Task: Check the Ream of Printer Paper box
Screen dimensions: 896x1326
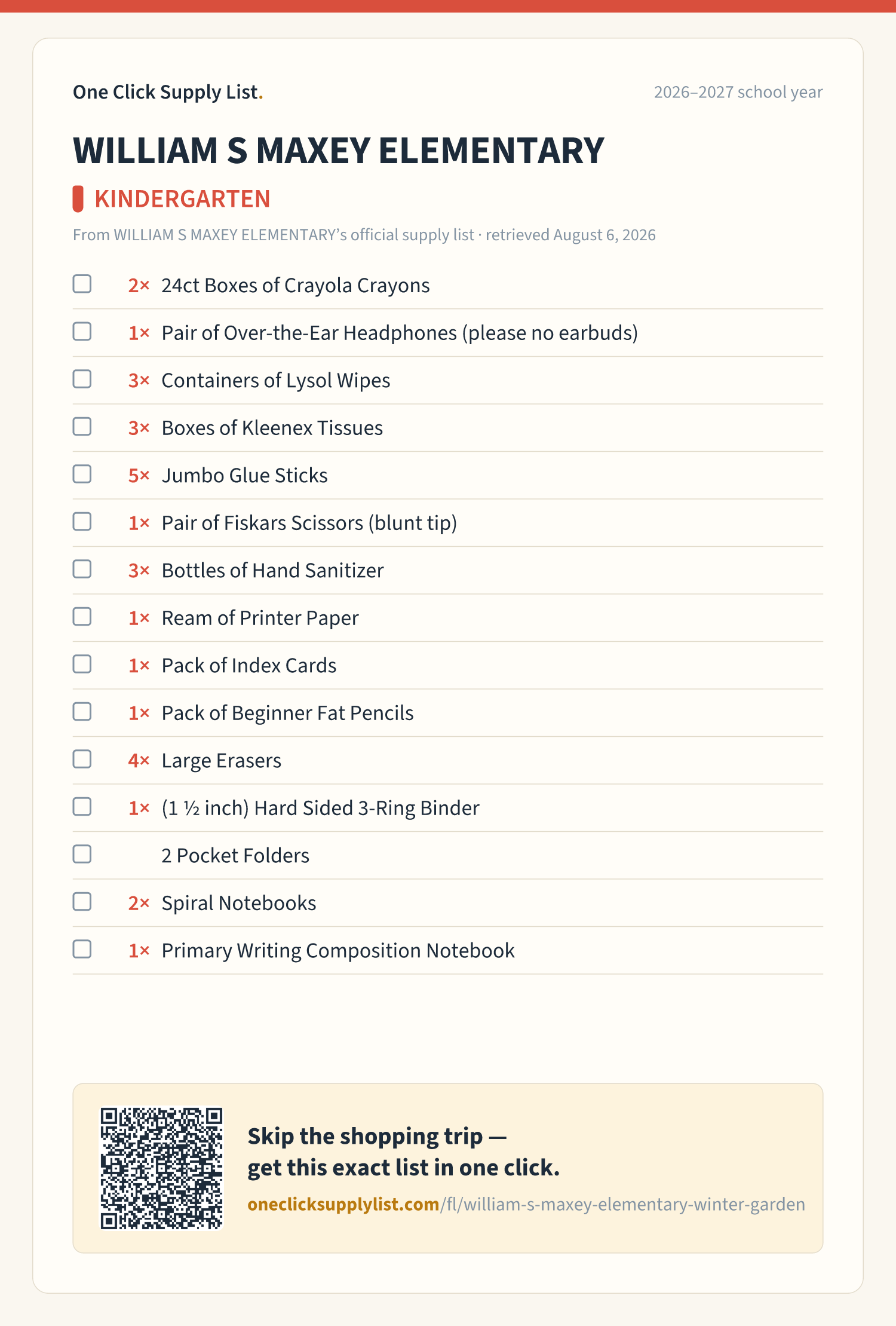Action: coord(82,617)
